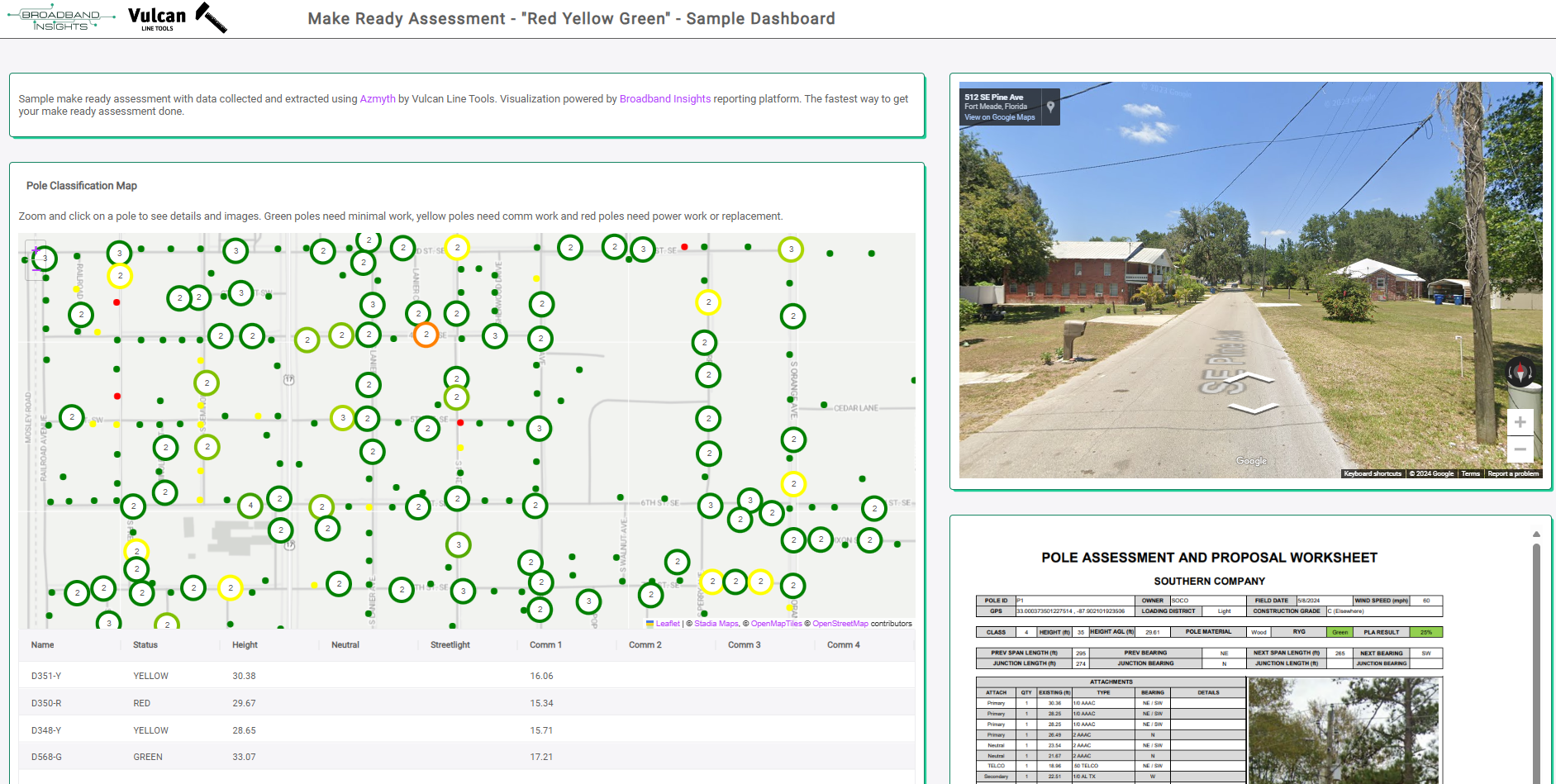1556x784 pixels.
Task: Zoom in the Street View panorama
Action: click(x=1520, y=421)
